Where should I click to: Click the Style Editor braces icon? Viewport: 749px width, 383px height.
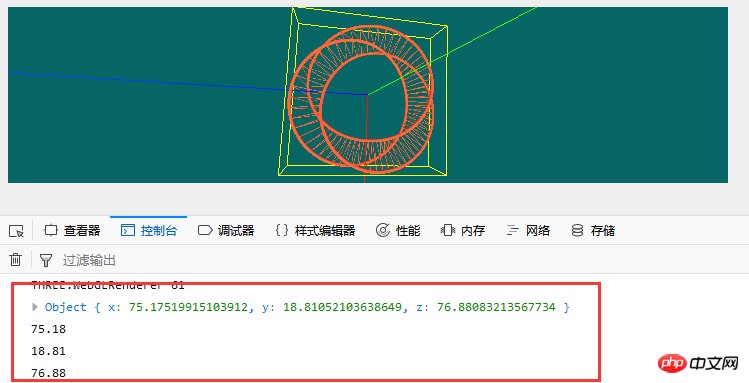[282, 231]
